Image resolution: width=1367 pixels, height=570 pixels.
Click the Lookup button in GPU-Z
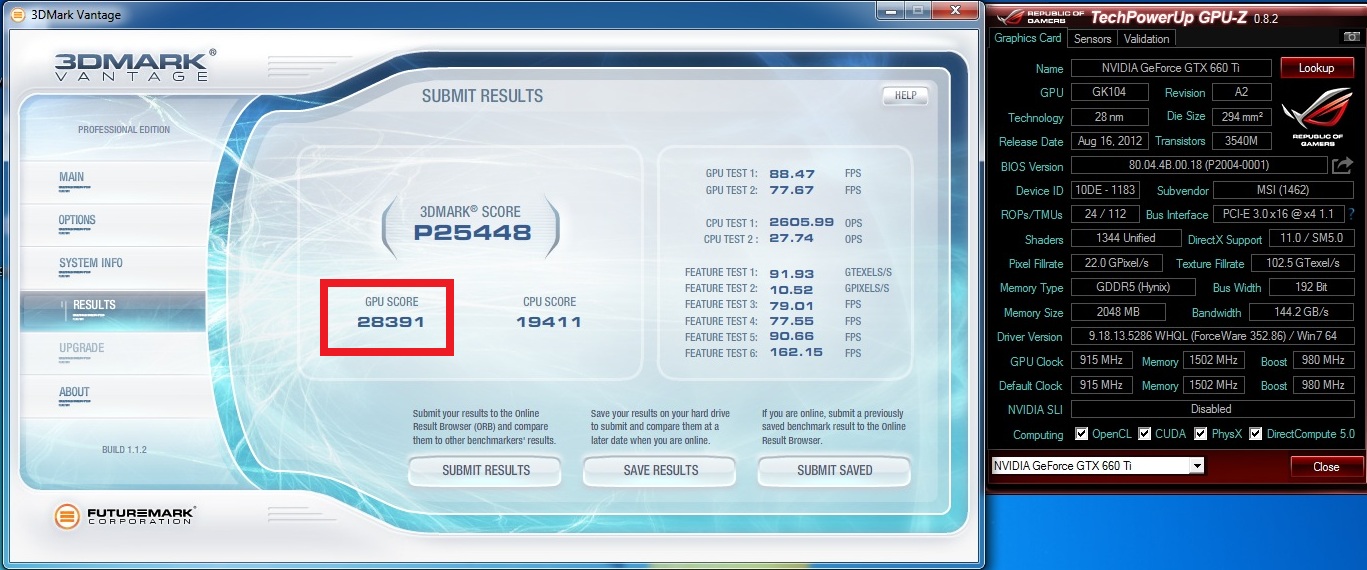(1316, 68)
